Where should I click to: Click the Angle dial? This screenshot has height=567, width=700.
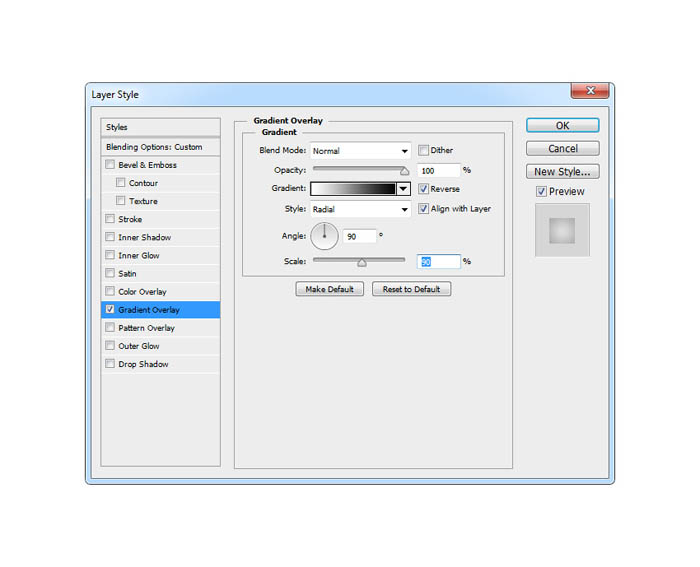tap(325, 236)
